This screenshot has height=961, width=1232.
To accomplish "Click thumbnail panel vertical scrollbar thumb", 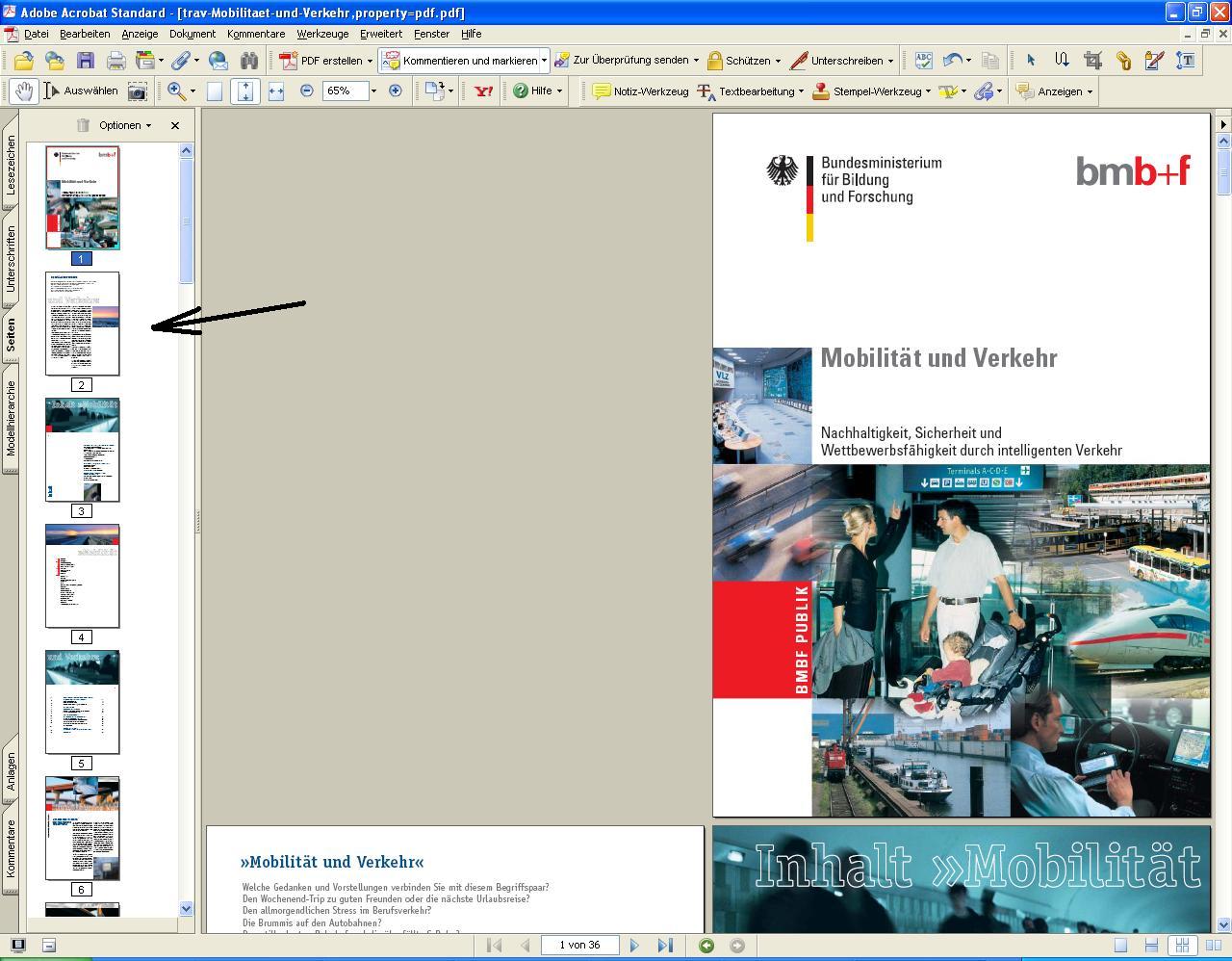I will (x=187, y=221).
